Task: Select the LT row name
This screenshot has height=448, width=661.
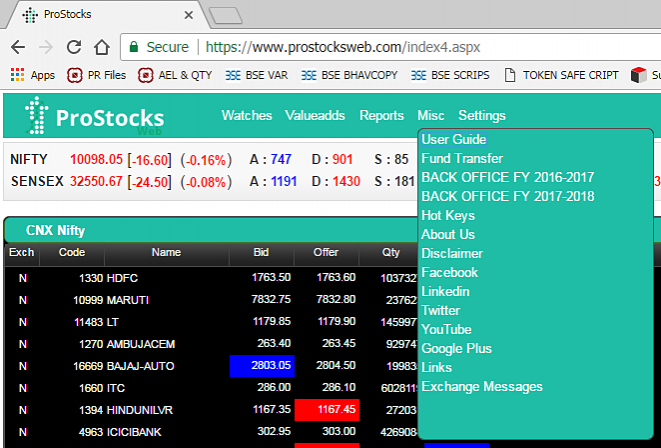Action: [x=113, y=322]
